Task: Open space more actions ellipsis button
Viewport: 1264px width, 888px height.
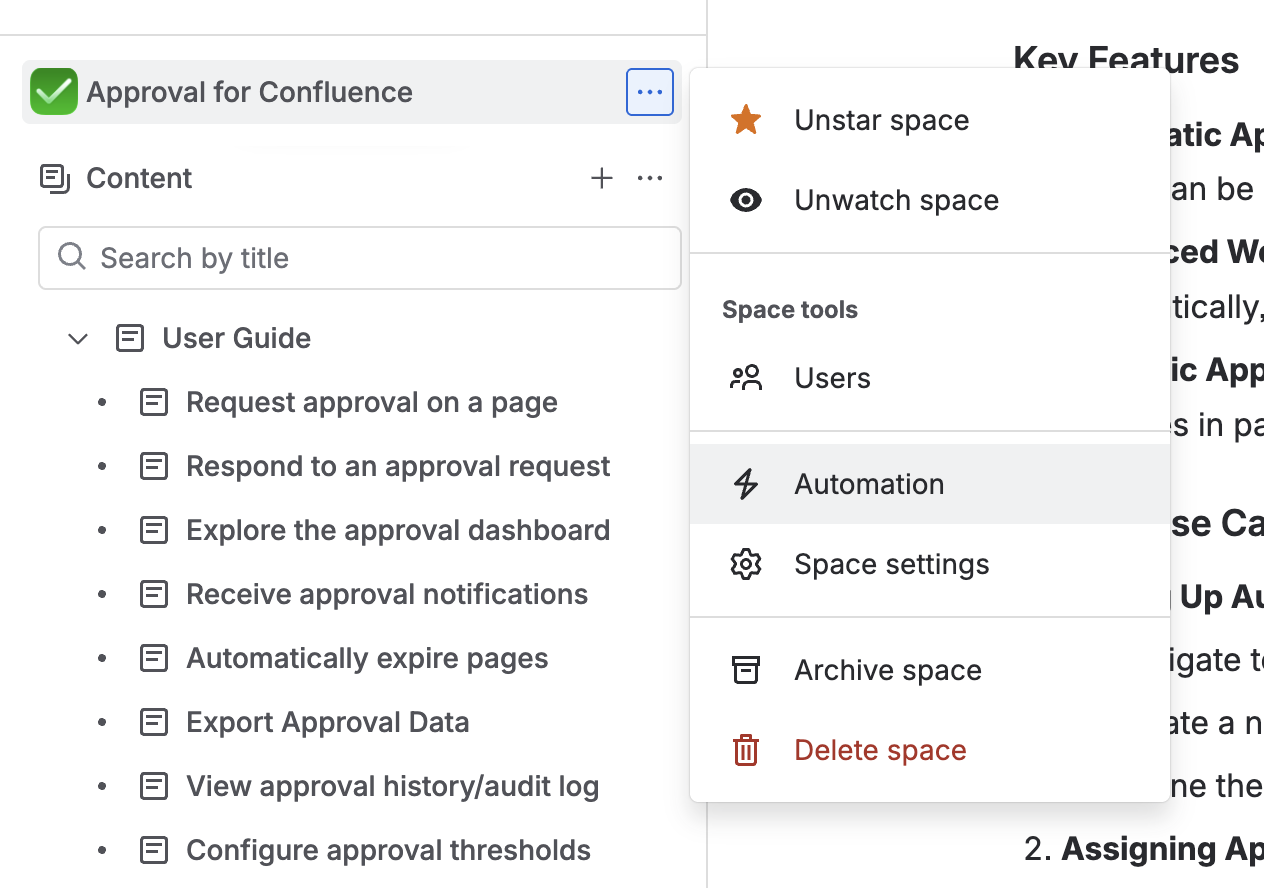Action: point(650,92)
